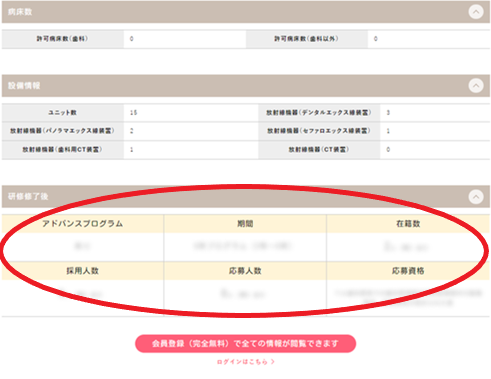Select the パノラマエックス線装置 label cell
This screenshot has width=491, height=379.
[x=63, y=131]
